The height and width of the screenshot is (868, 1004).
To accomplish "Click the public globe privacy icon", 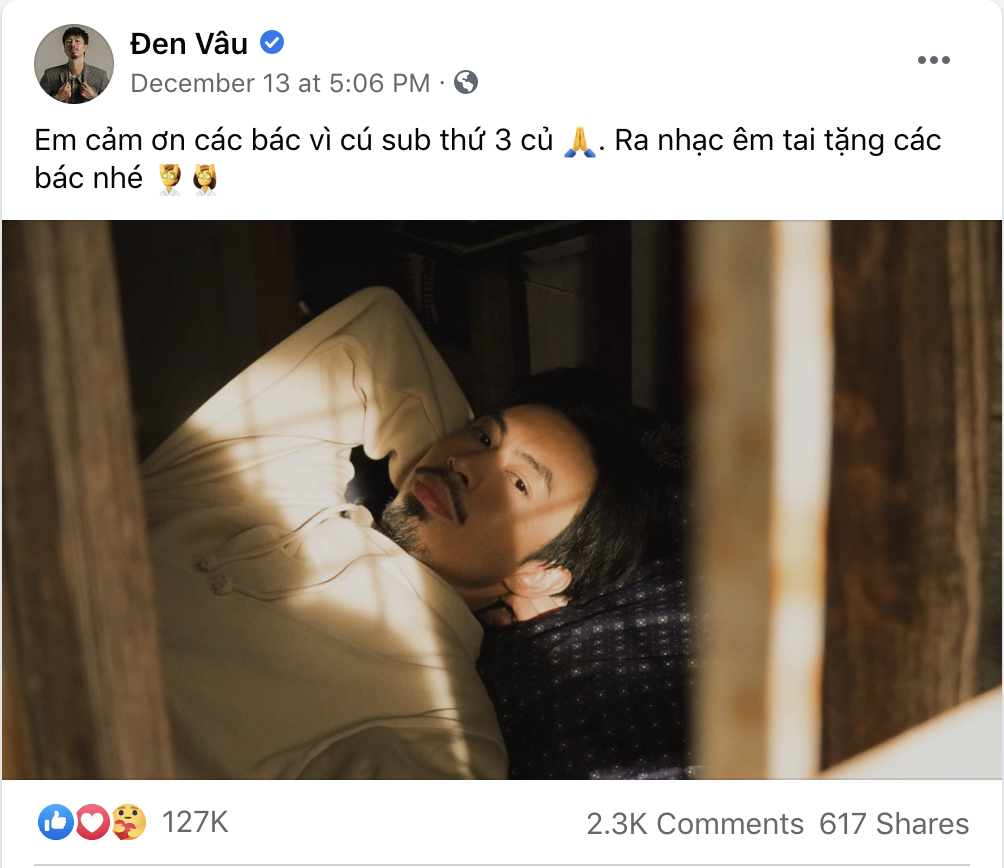I will 466,82.
